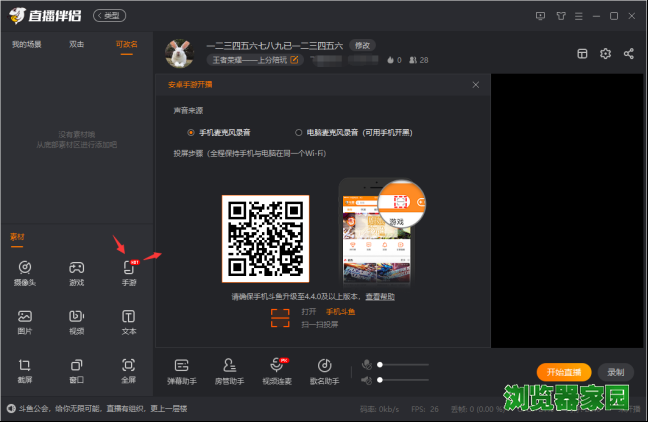Viewport: 648px width, 422px height.
Task: Edit the room title pencil icon
Action: (x=294, y=60)
